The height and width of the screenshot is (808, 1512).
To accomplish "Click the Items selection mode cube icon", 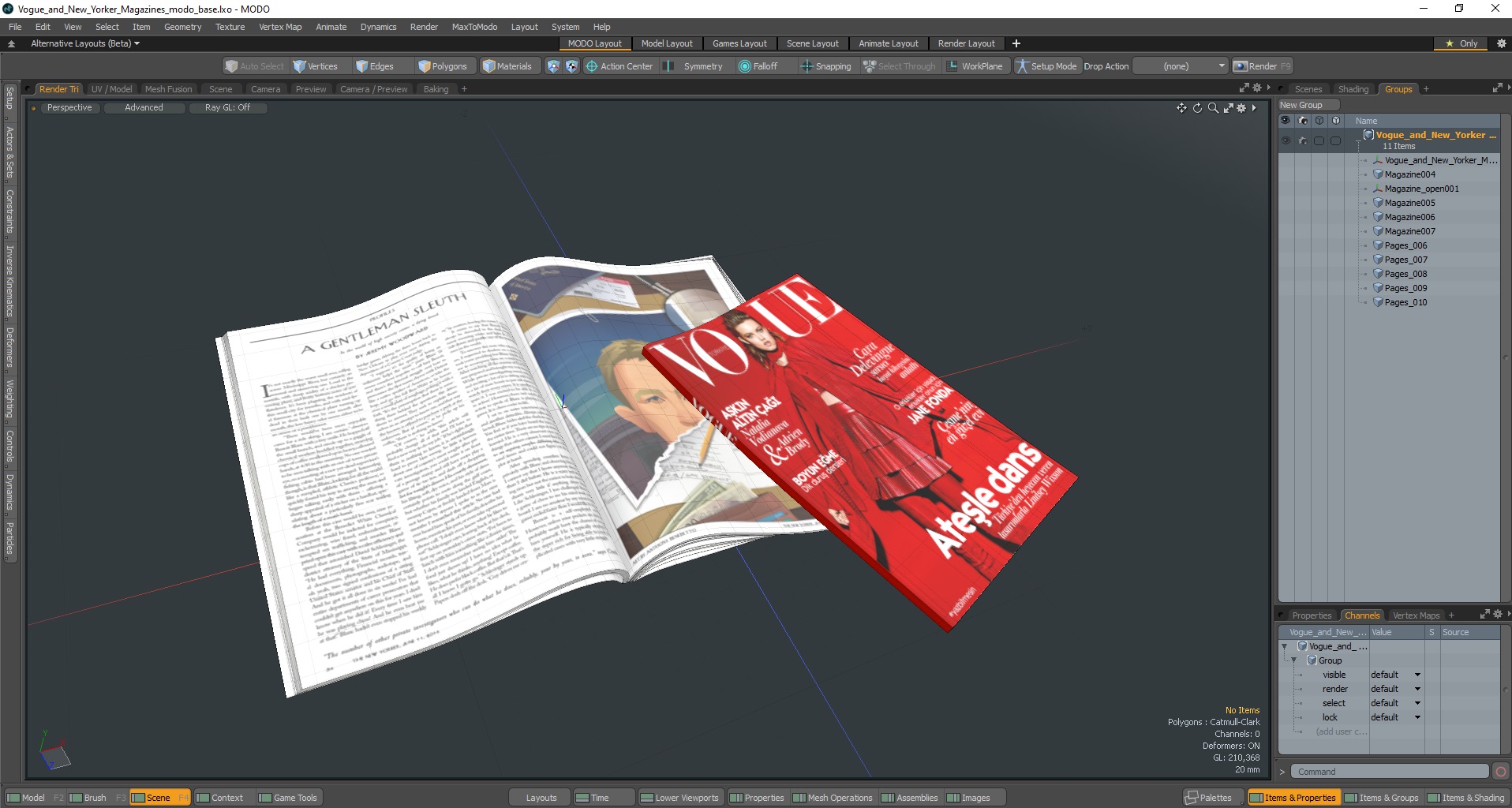I will pos(553,66).
